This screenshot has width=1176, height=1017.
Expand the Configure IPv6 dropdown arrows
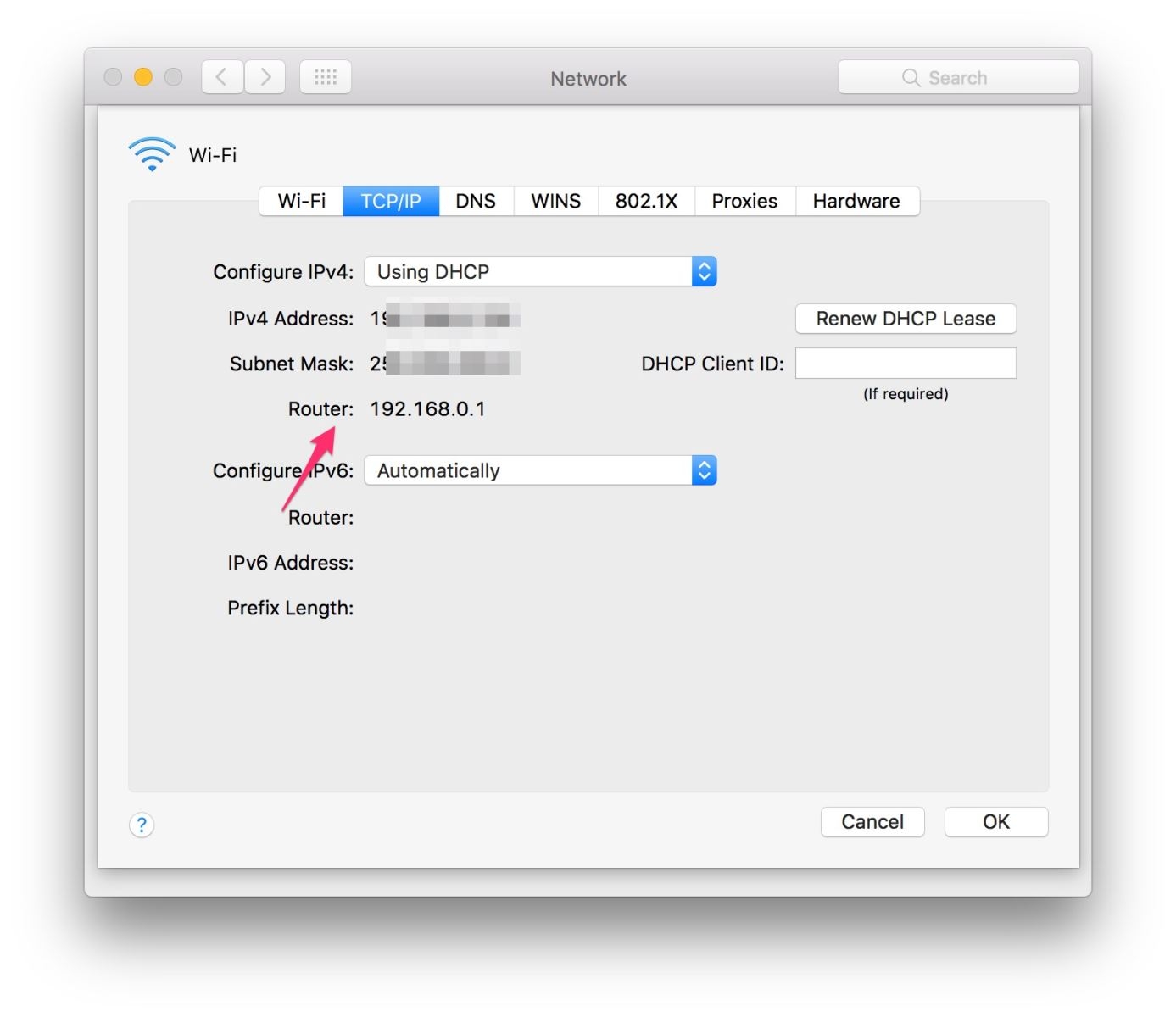[705, 470]
